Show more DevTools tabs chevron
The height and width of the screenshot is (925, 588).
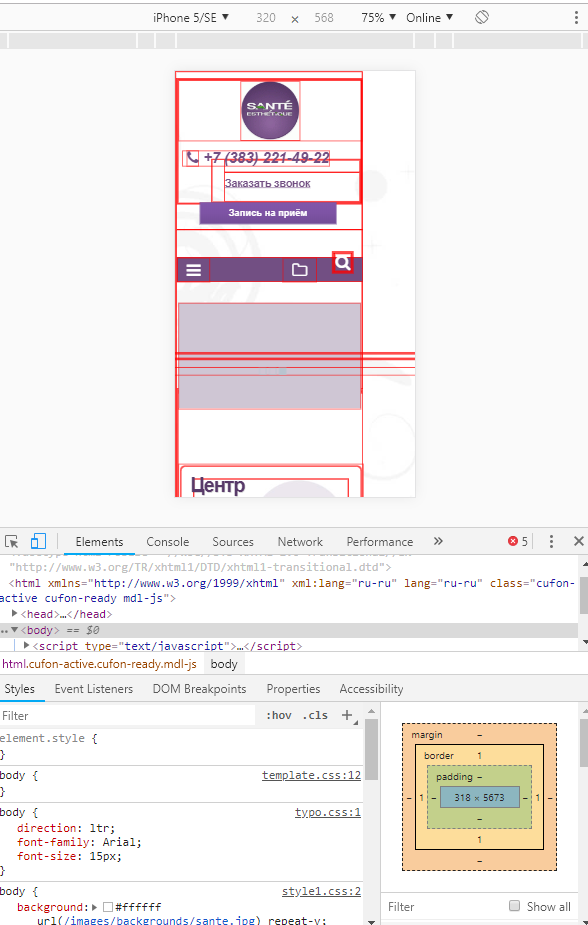[x=438, y=541]
